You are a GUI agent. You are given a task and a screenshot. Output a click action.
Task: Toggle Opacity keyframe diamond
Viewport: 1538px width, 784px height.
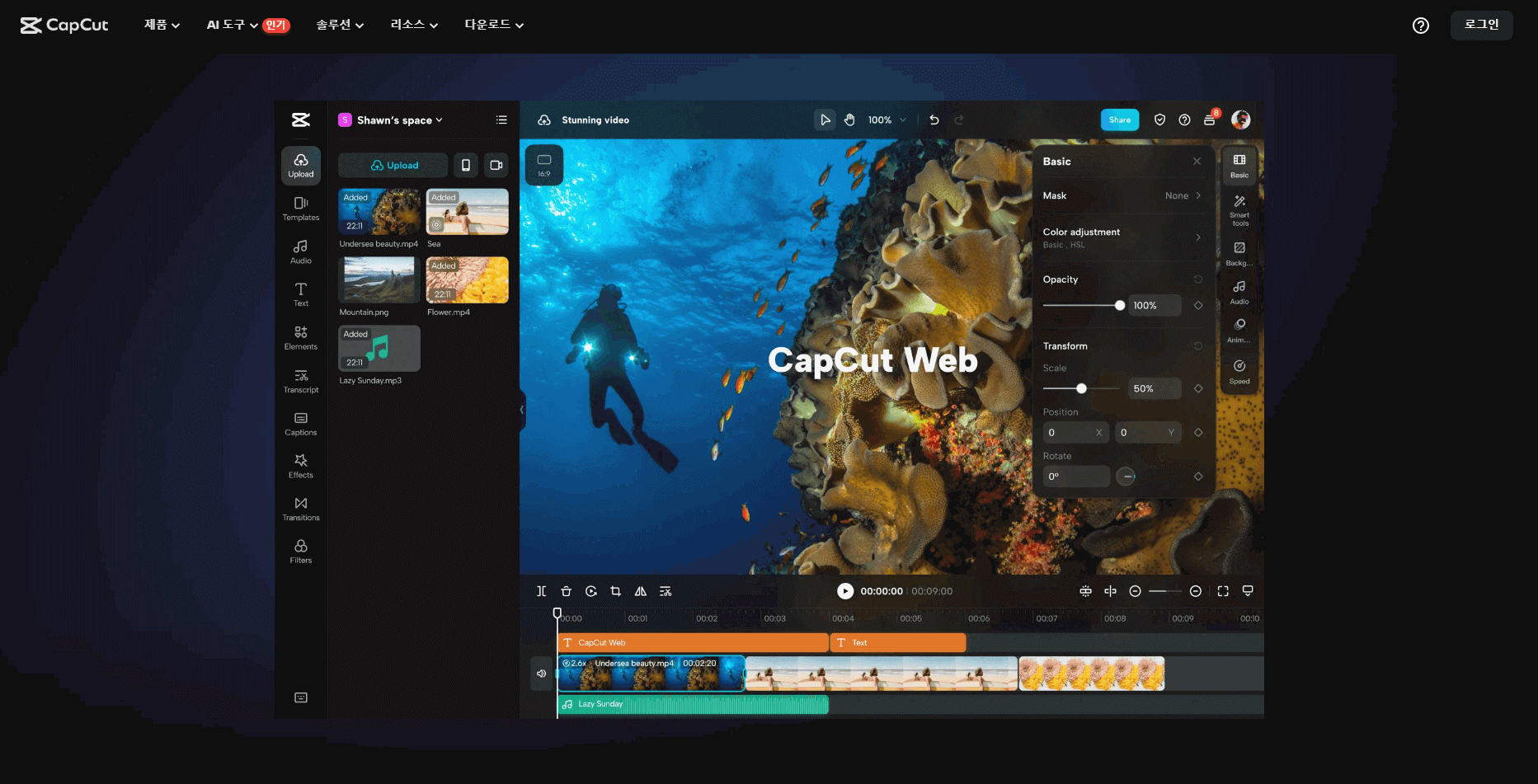1198,305
